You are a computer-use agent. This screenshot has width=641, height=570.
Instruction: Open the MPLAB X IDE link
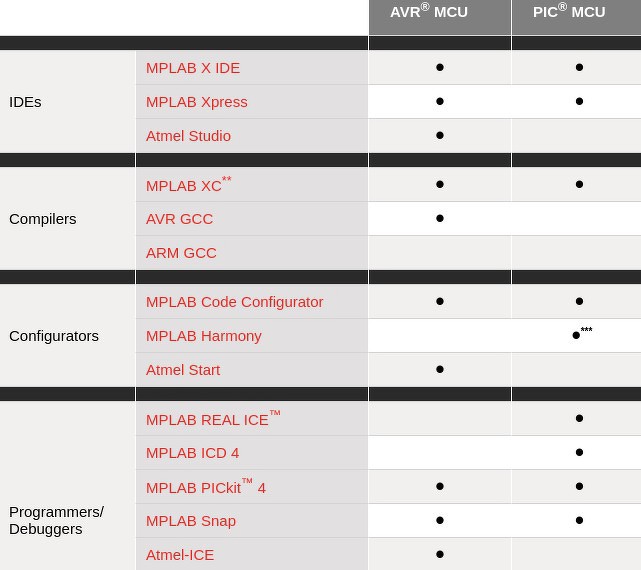tap(193, 68)
